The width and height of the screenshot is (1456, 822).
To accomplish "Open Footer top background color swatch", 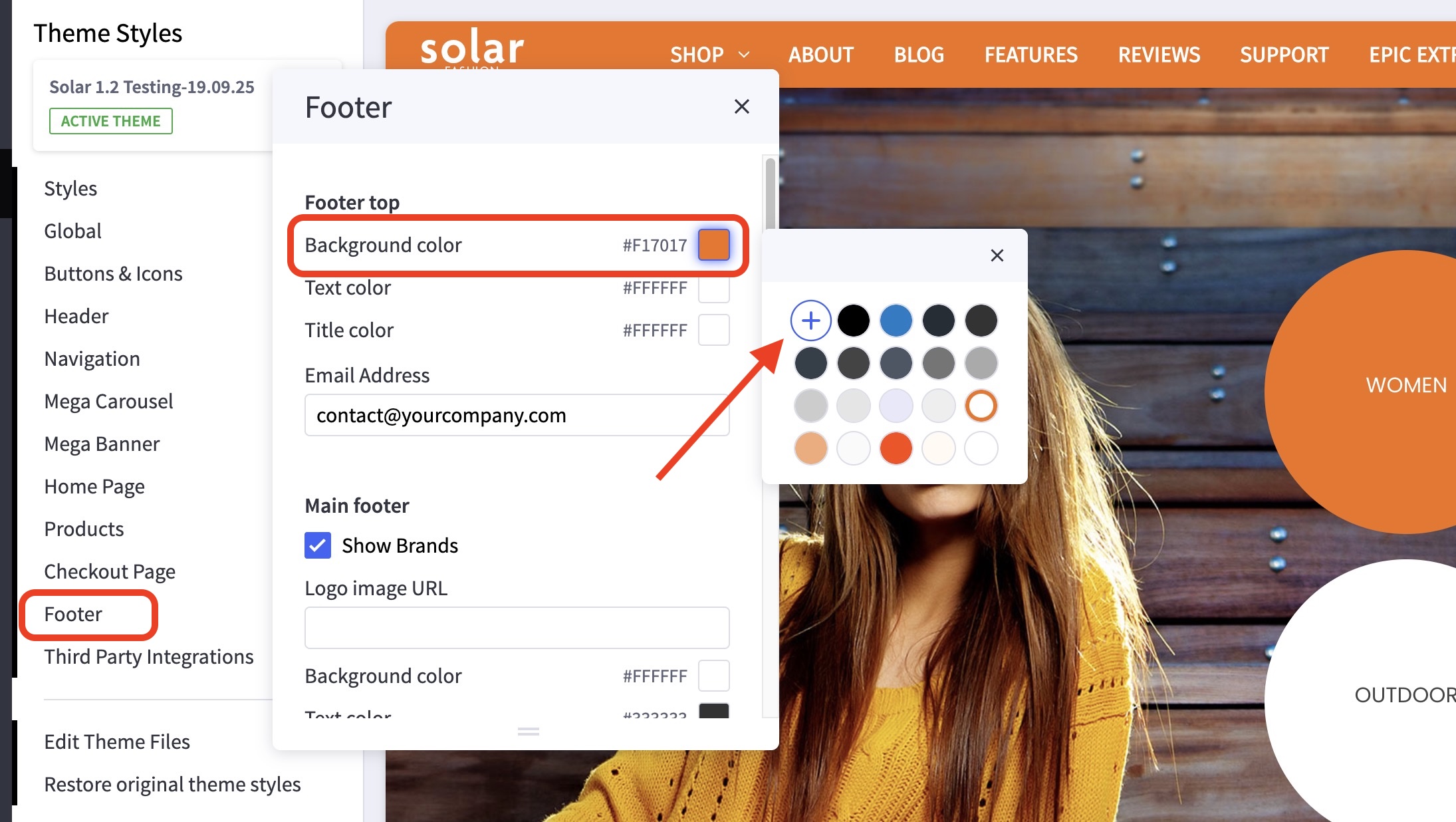I will tap(713, 245).
